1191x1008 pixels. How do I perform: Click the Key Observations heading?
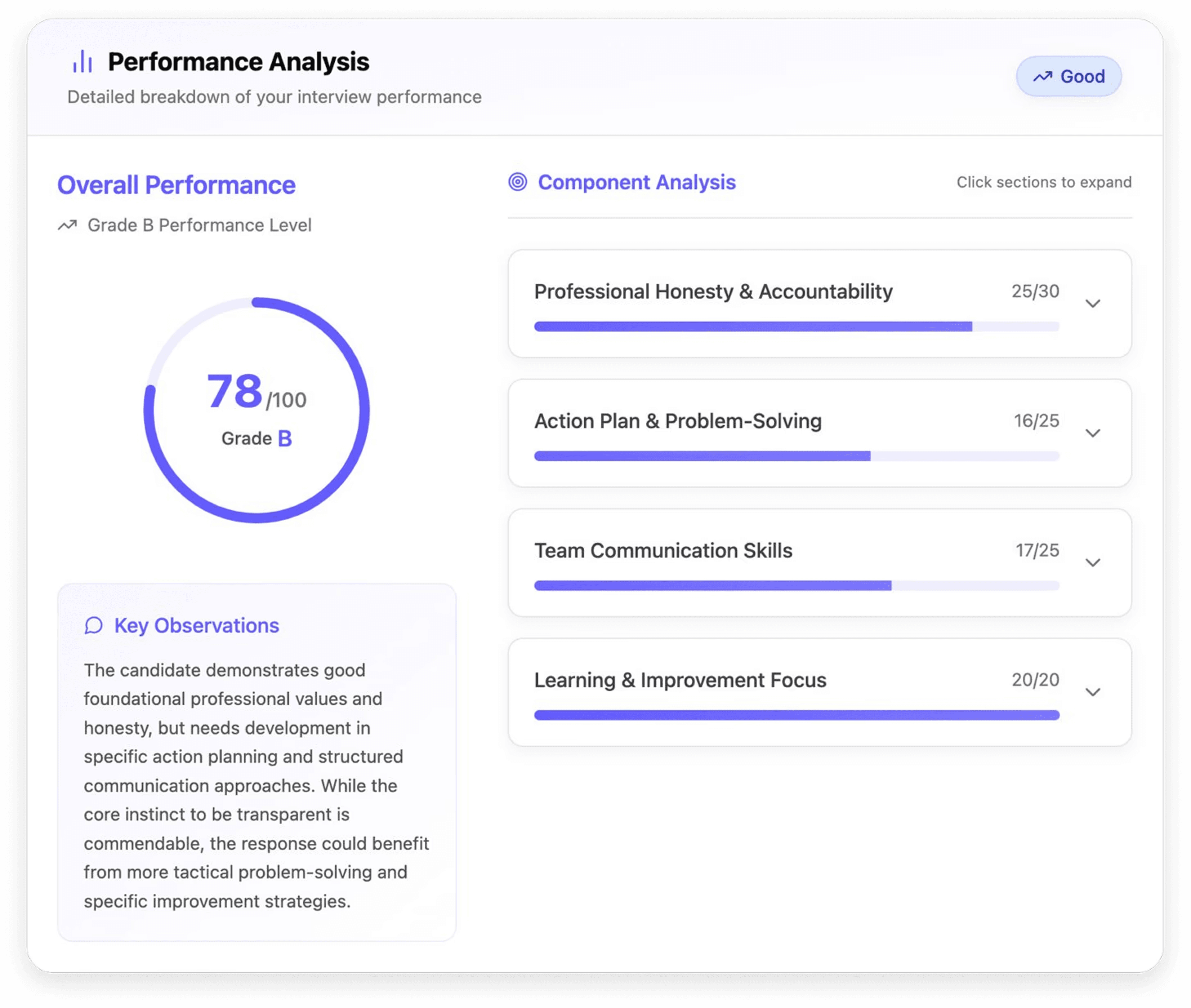coord(197,626)
